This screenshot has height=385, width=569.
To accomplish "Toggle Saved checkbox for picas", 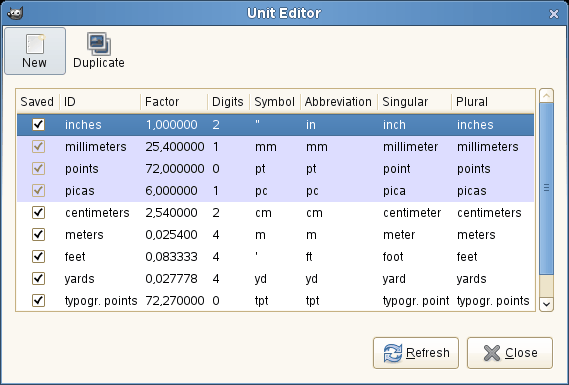I will (38, 191).
